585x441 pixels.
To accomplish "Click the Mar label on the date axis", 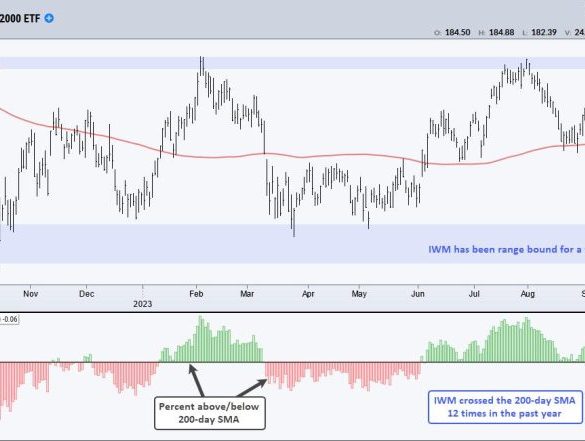I will pos(247,294).
